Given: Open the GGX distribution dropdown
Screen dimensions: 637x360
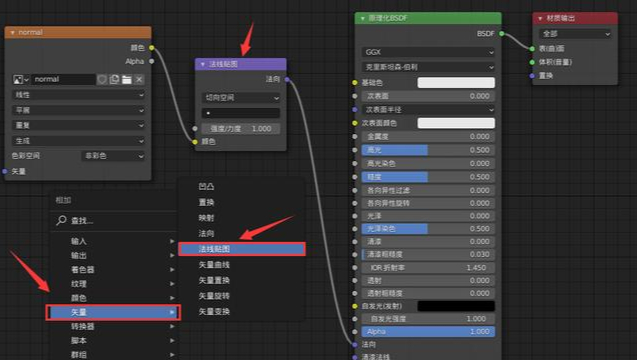Looking at the screenshot, I should (428, 52).
